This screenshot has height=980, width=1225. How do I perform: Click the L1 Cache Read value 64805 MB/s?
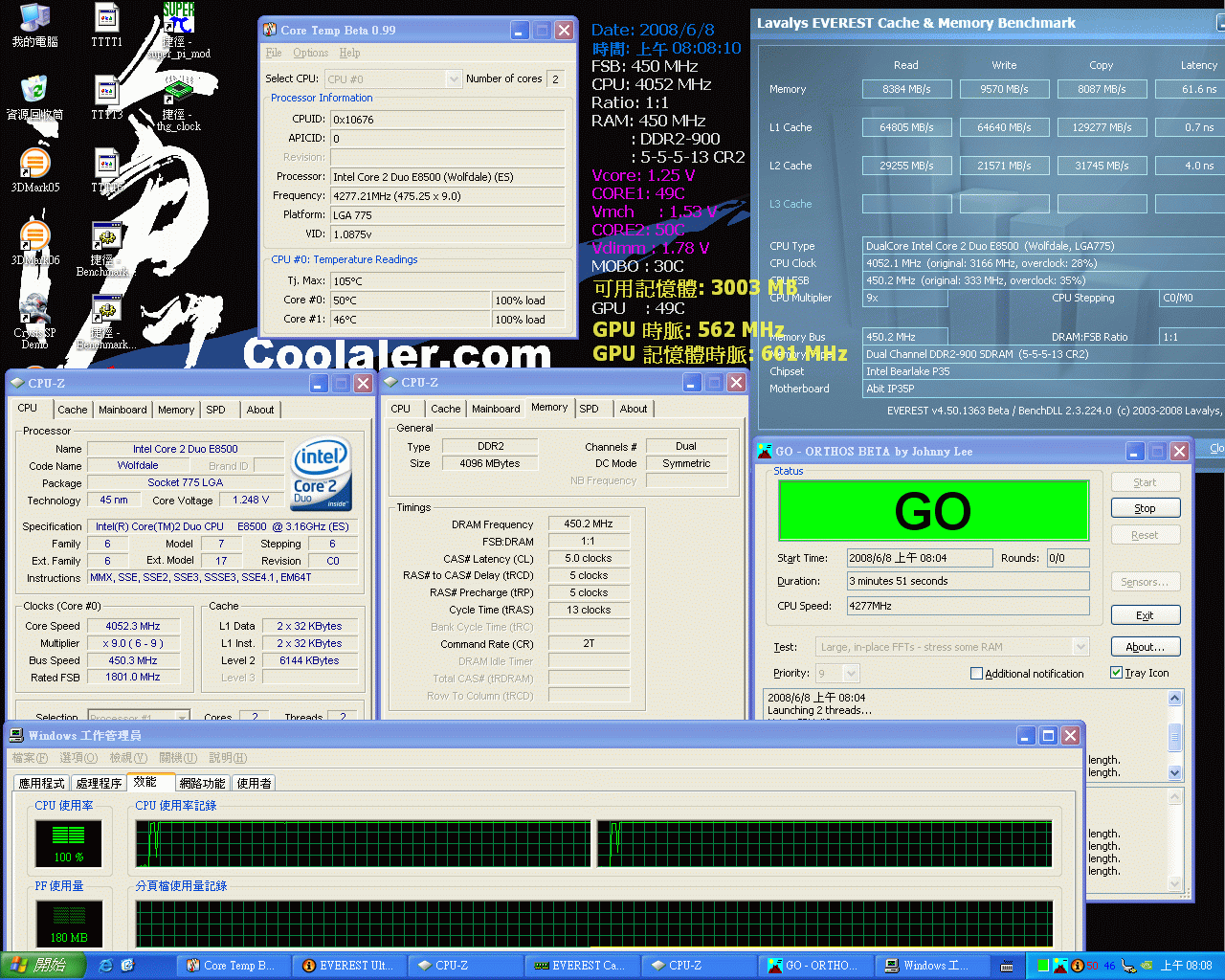coord(906,127)
